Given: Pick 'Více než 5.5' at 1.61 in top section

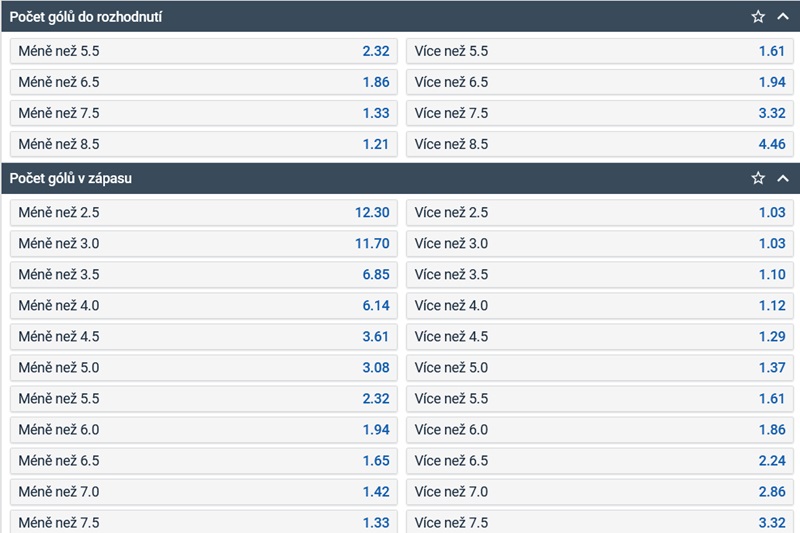Looking at the screenshot, I should click(x=600, y=51).
